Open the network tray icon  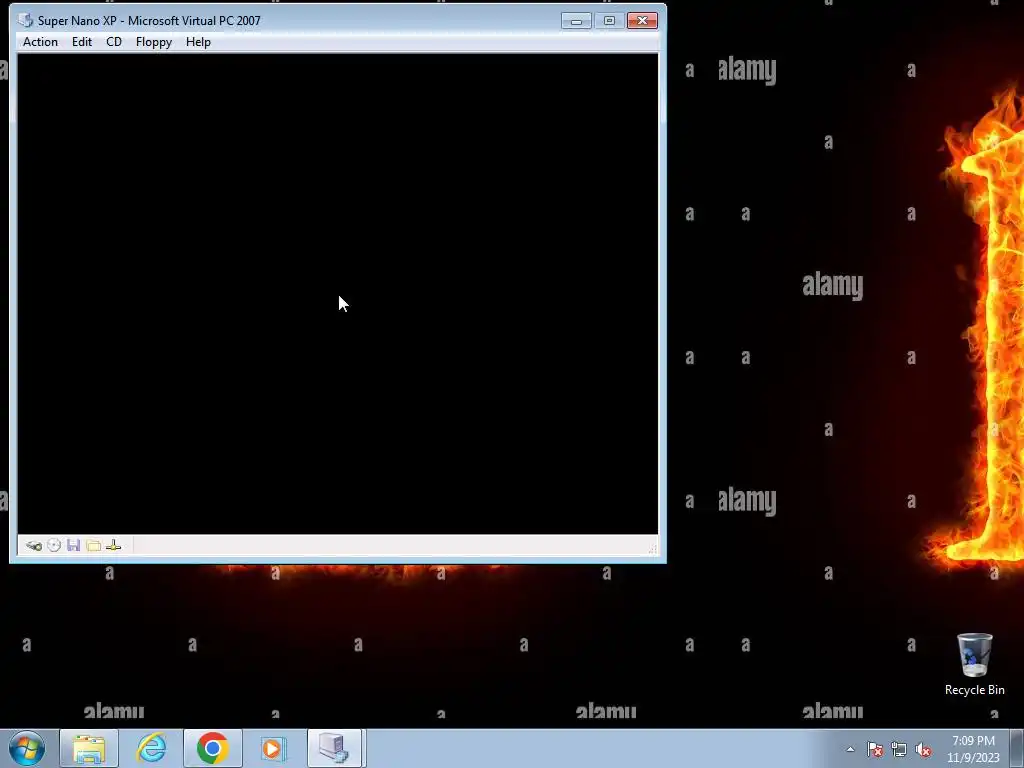pyautogui.click(x=899, y=749)
